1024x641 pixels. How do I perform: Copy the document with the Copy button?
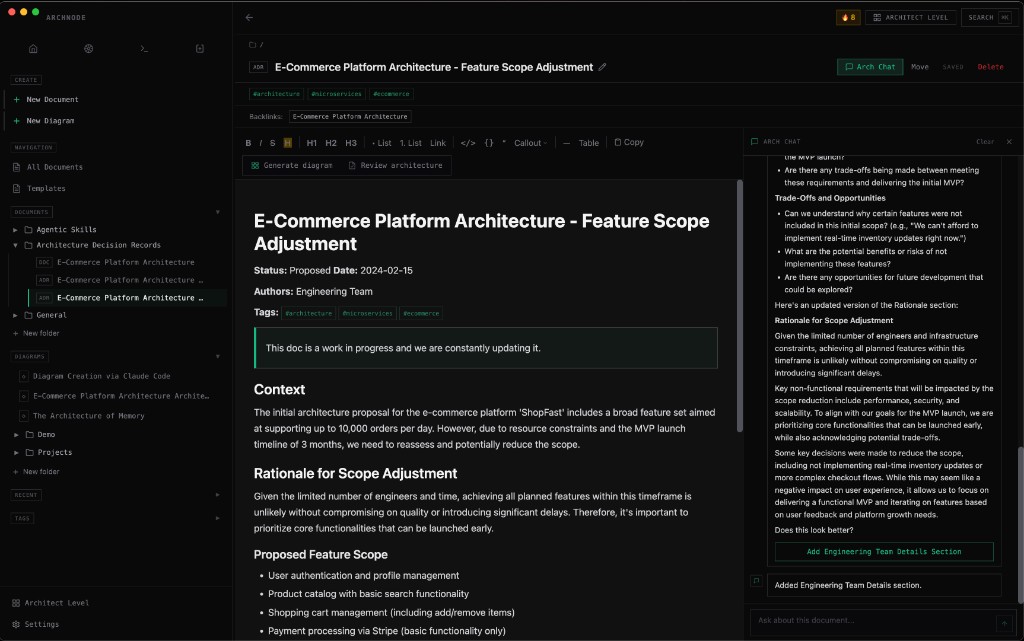click(x=629, y=142)
